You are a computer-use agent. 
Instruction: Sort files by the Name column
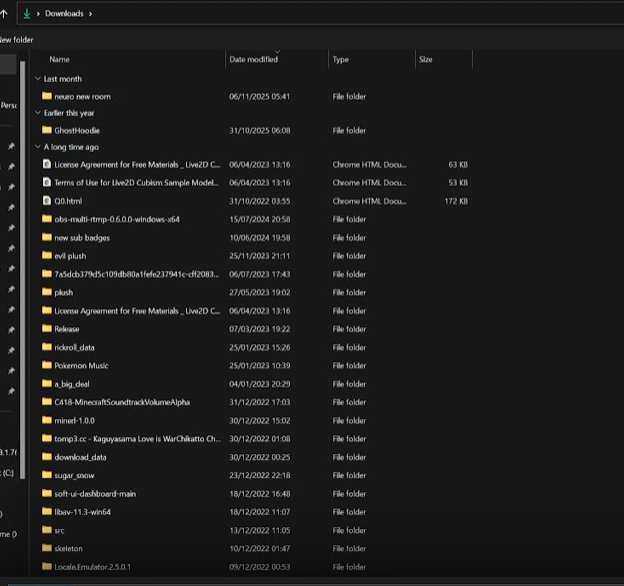pyautogui.click(x=60, y=60)
